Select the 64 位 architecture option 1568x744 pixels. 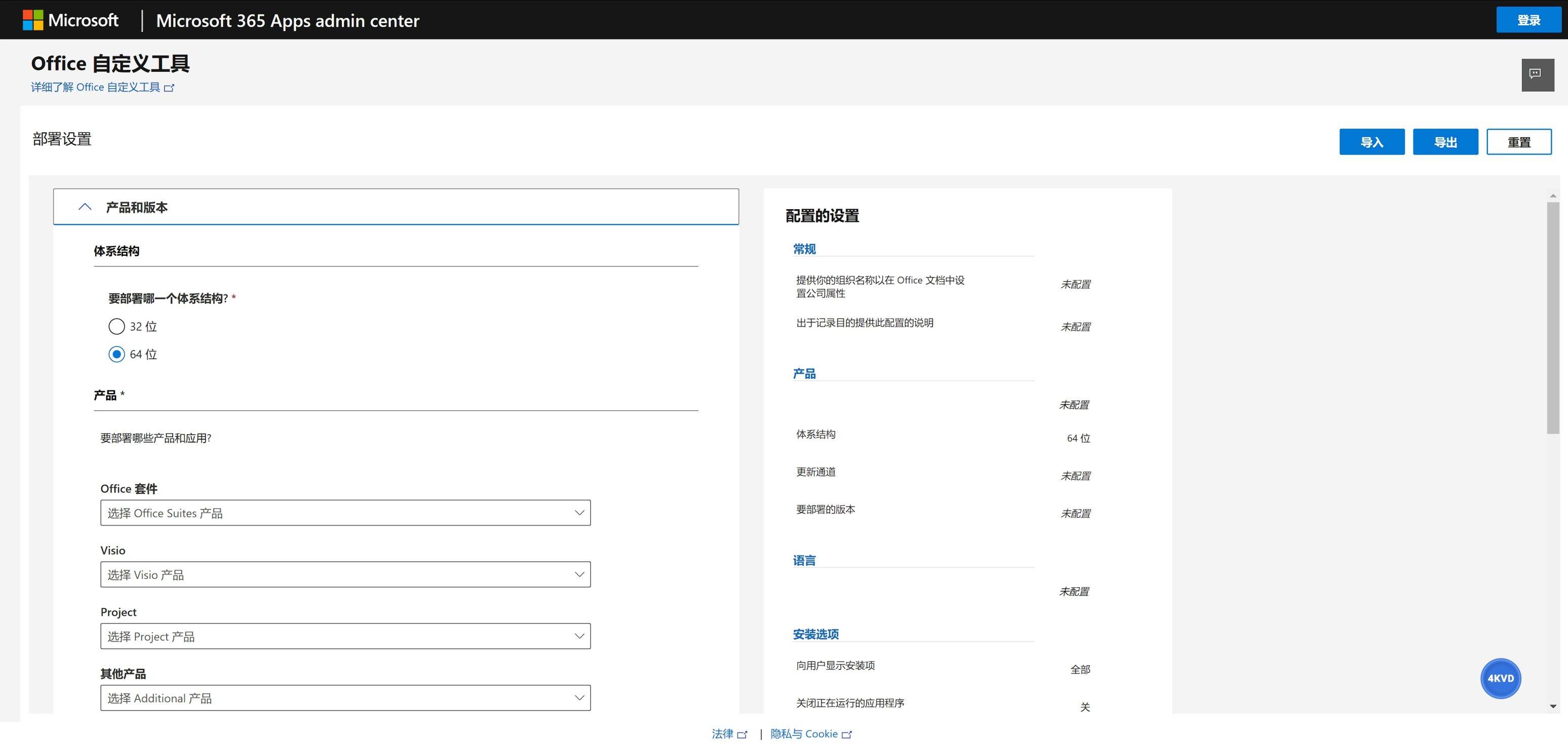point(116,355)
